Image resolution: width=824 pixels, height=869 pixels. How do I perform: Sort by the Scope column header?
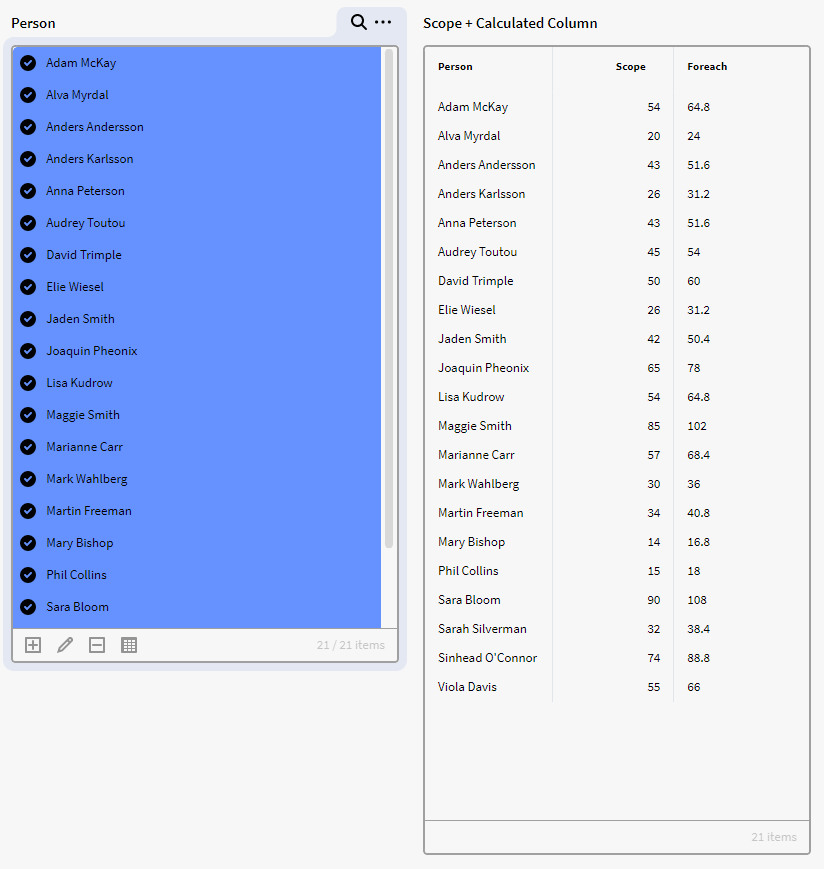(x=630, y=67)
